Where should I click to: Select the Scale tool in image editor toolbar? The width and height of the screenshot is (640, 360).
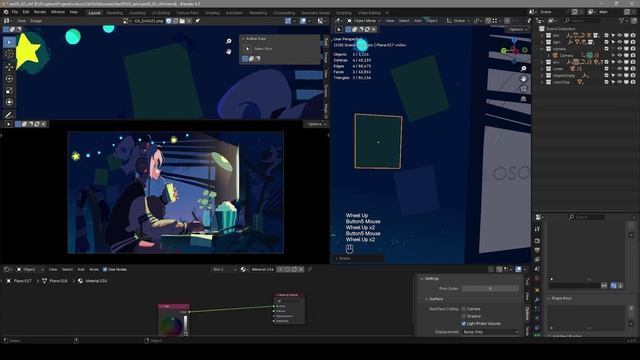point(9,91)
